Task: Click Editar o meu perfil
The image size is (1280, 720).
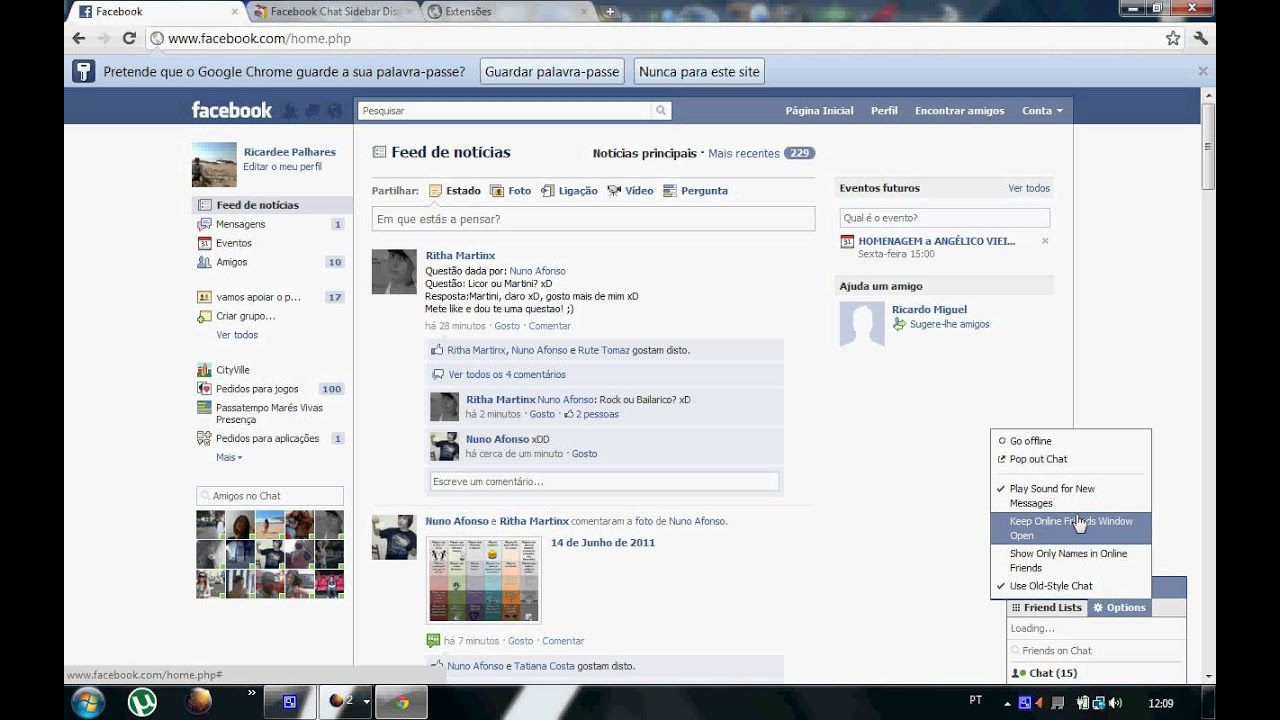Action: click(282, 167)
